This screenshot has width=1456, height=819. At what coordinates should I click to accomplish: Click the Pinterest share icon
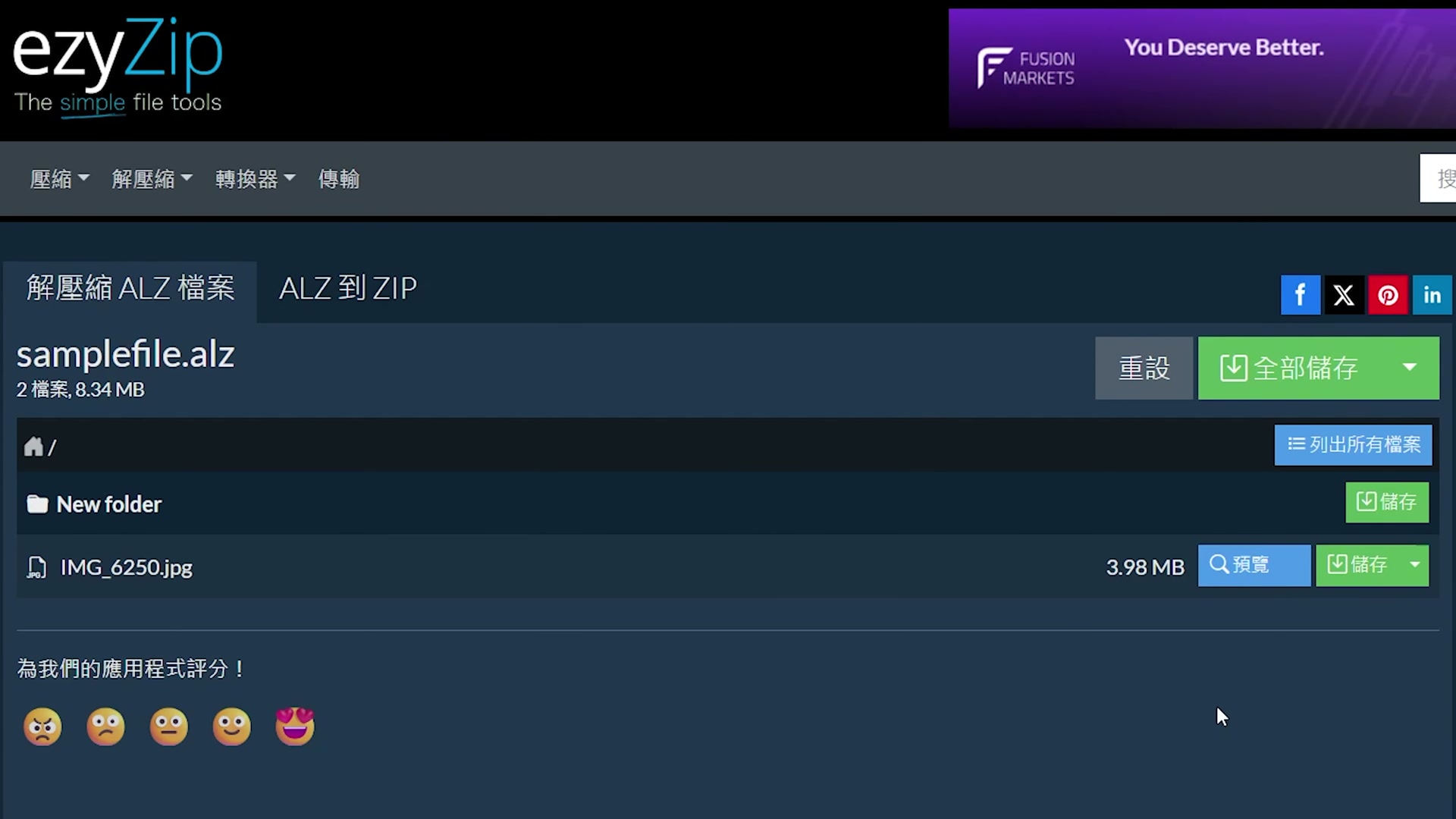click(x=1388, y=295)
